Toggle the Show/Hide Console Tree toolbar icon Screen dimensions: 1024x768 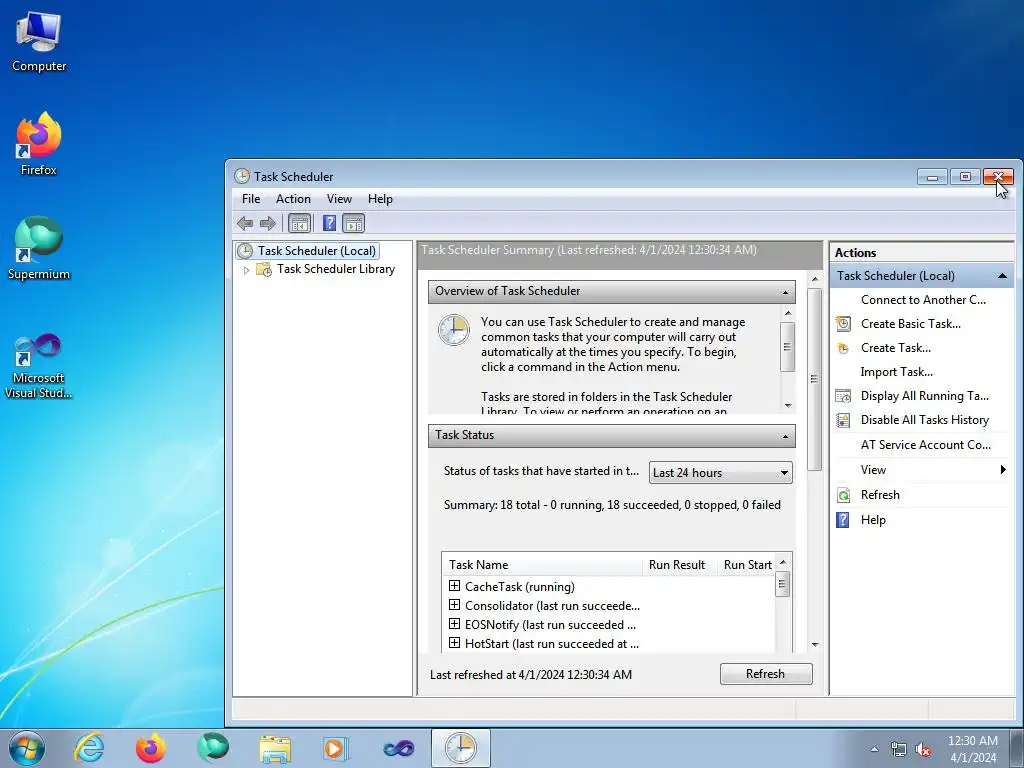click(300, 223)
